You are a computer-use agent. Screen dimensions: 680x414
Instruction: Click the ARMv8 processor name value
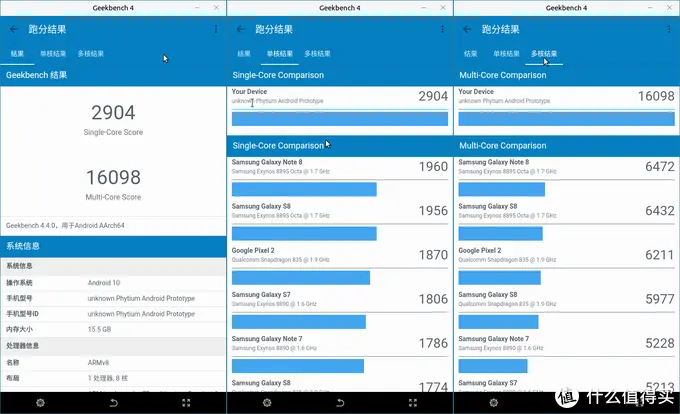(x=98, y=362)
